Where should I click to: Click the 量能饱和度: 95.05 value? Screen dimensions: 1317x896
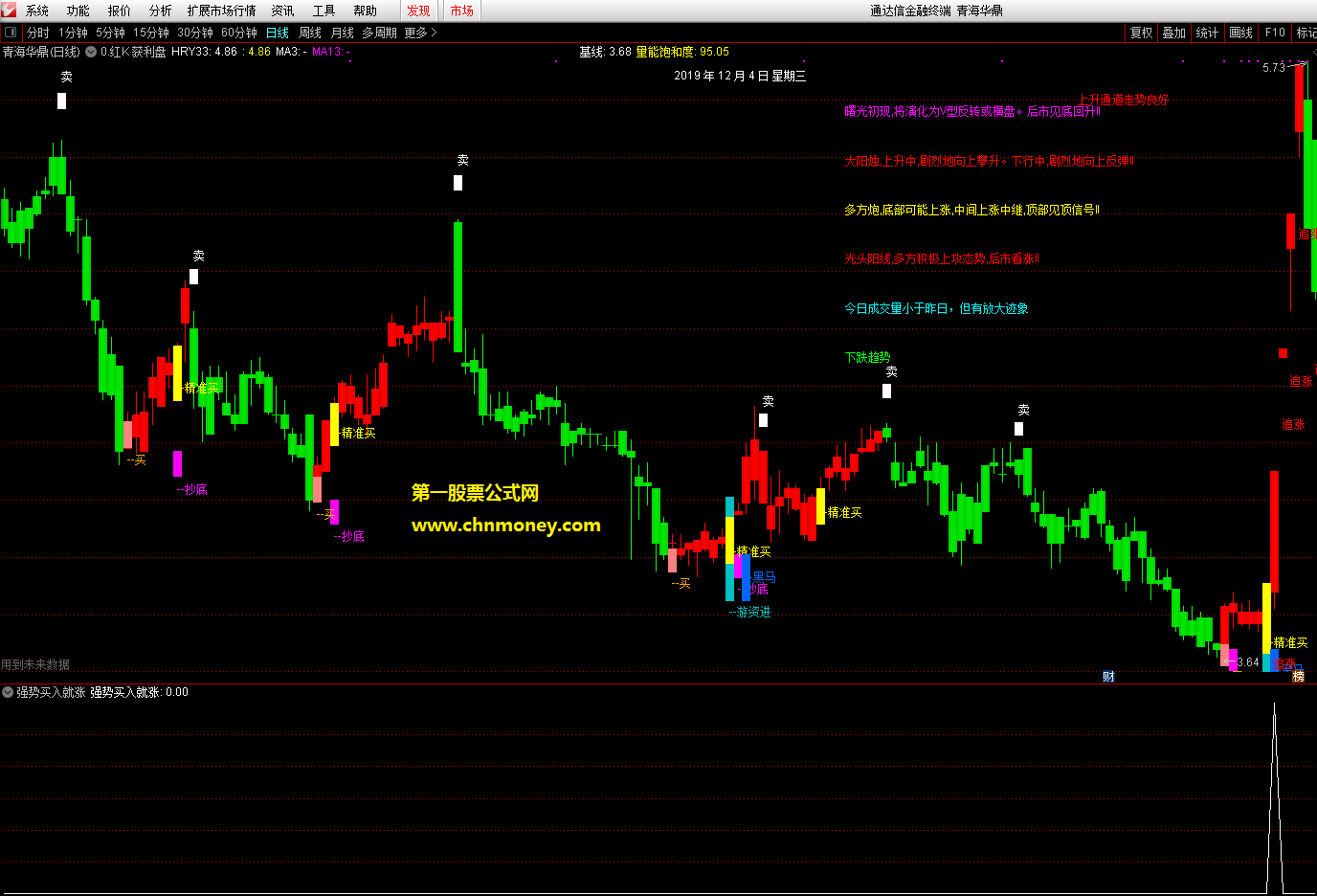point(682,52)
